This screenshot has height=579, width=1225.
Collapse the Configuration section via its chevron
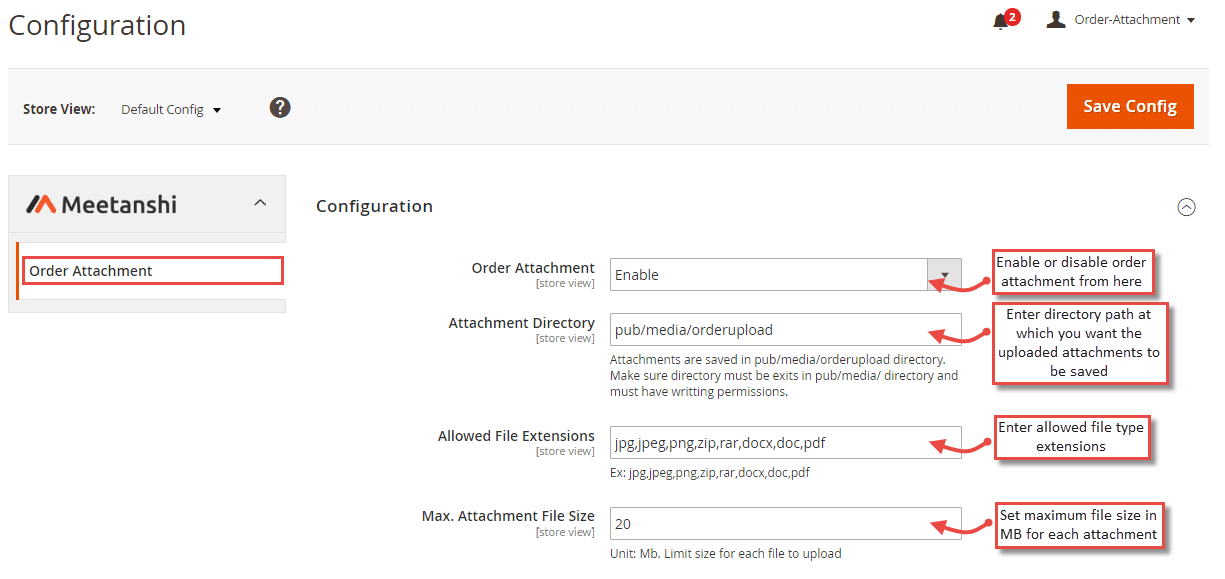pyautogui.click(x=1187, y=207)
